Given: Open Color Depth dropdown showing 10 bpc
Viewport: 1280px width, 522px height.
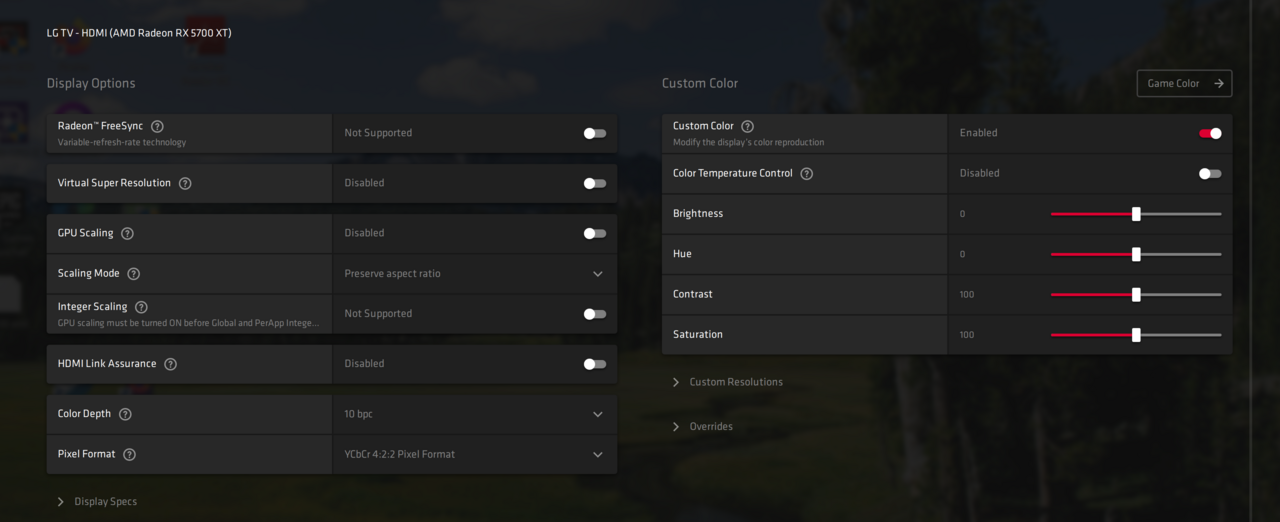Looking at the screenshot, I should [x=475, y=414].
